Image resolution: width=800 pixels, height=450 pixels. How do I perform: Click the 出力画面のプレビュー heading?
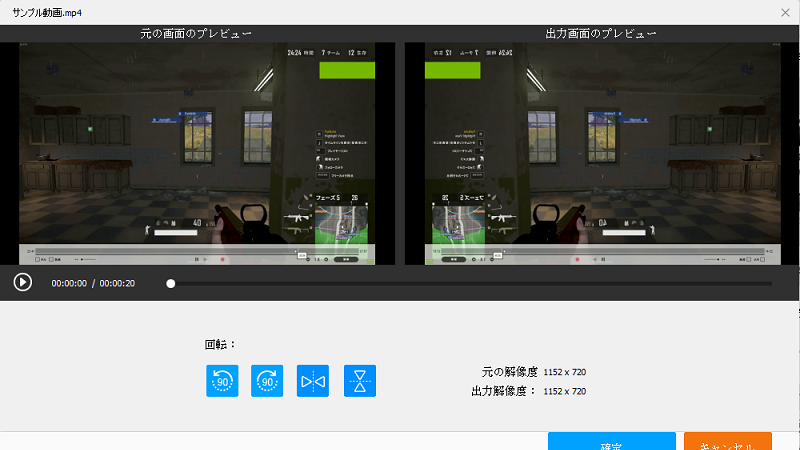601,34
